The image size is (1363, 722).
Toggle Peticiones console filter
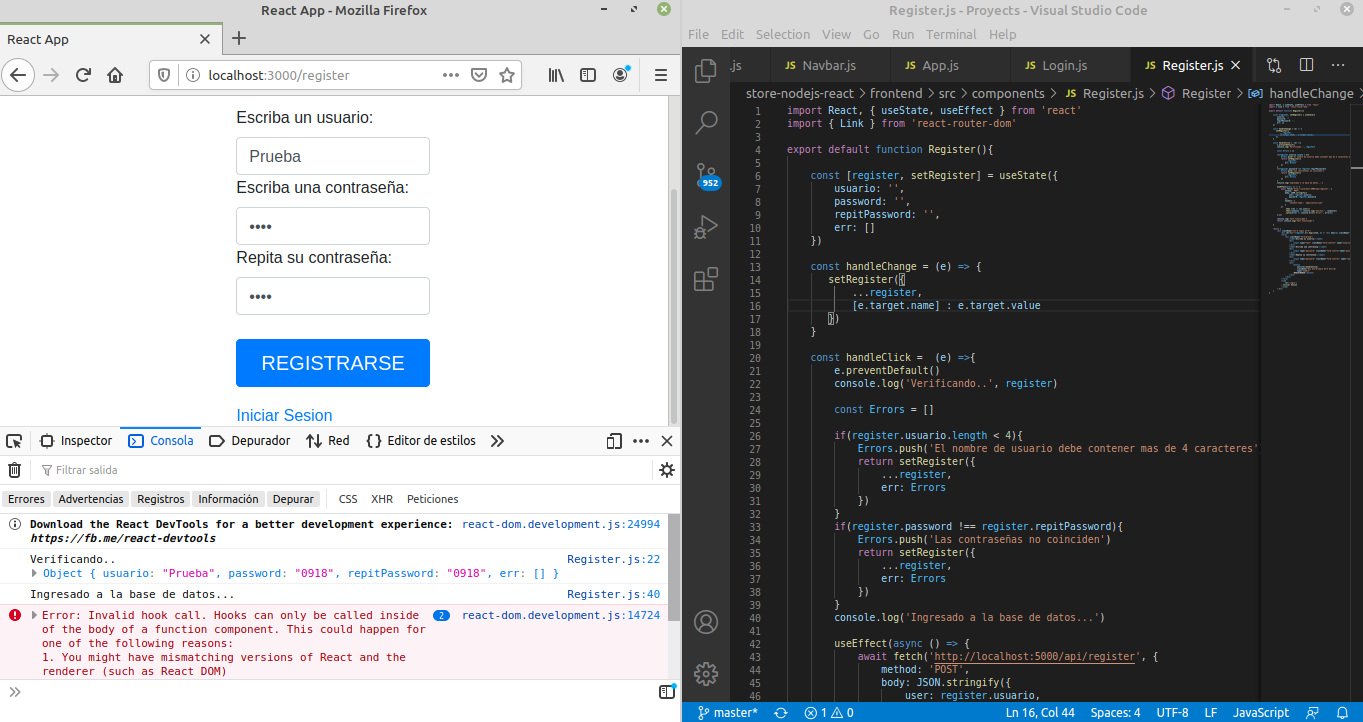pos(433,499)
